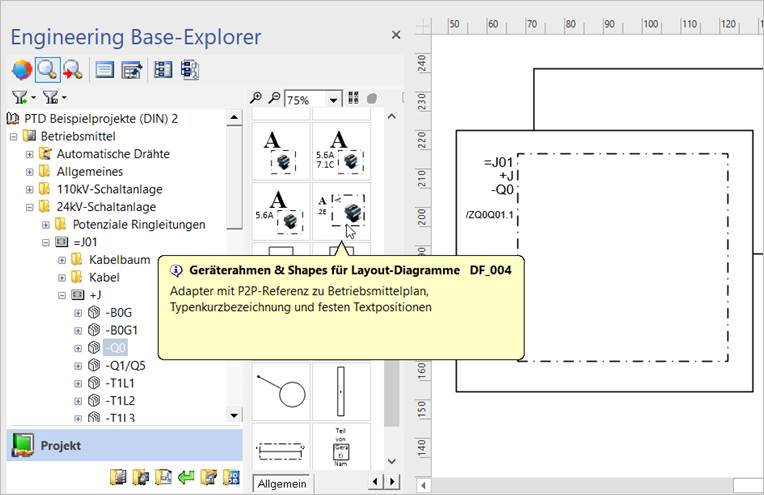764x495 pixels.
Task: Select shape with 5.6A 7.1C labels
Action: click(x=341, y=152)
